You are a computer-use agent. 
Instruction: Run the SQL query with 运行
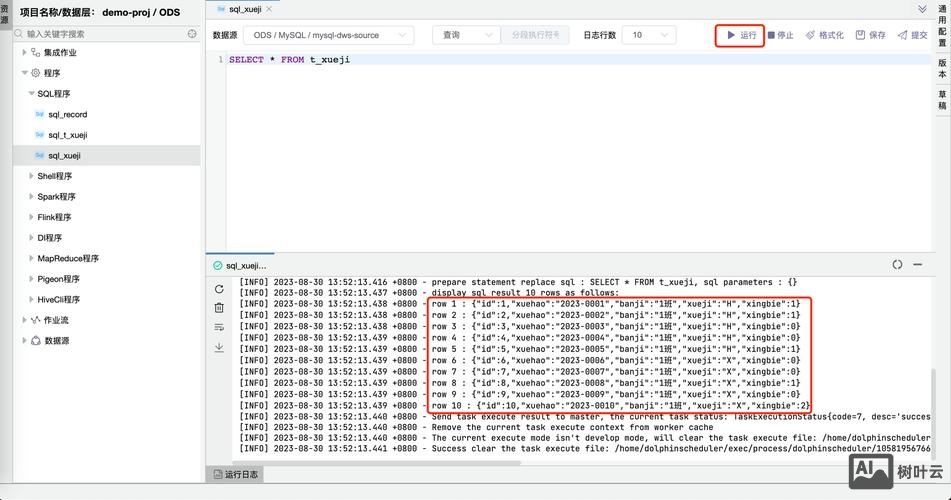pyautogui.click(x=742, y=35)
